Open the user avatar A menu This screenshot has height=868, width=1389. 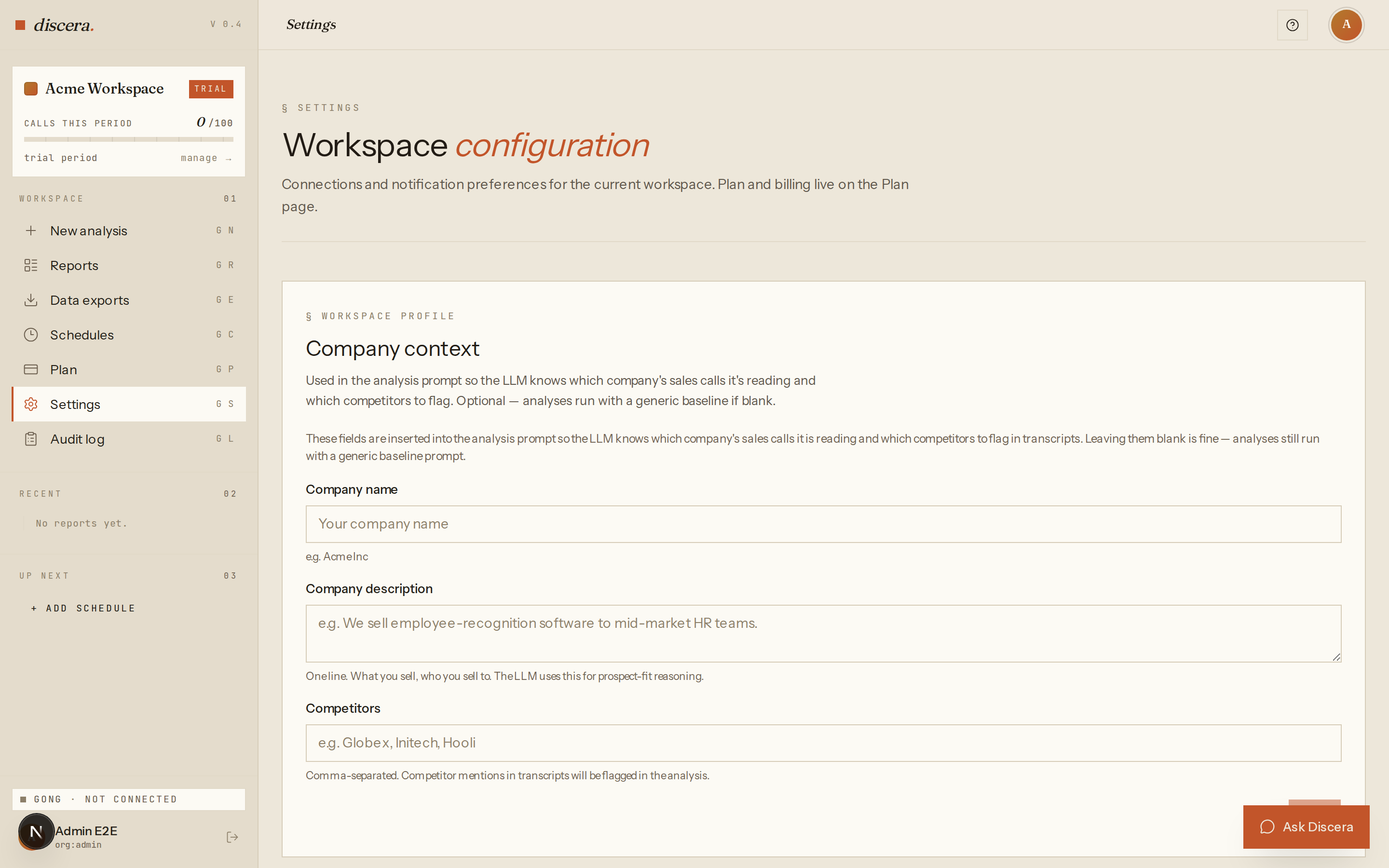click(x=1346, y=25)
